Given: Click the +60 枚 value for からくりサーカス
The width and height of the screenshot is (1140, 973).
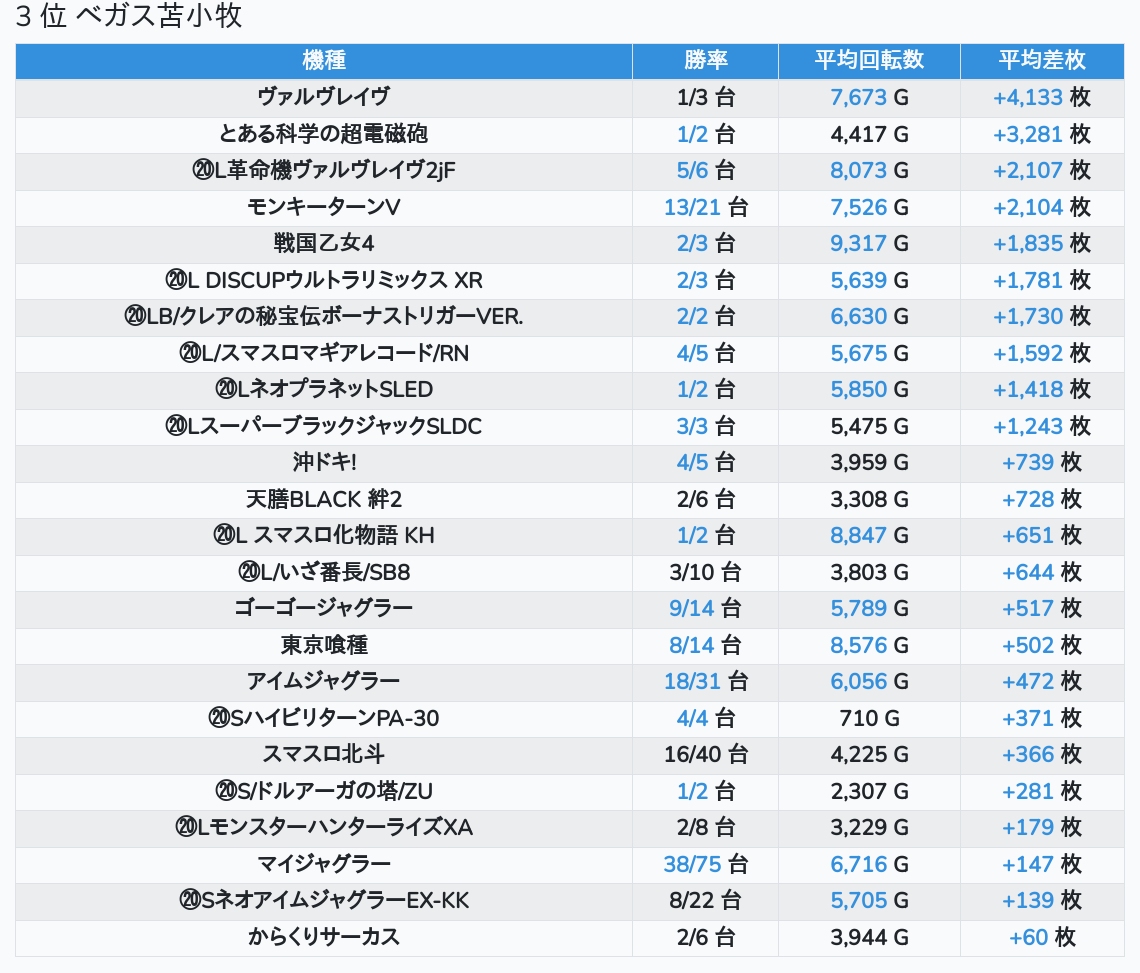Looking at the screenshot, I should (1041, 937).
